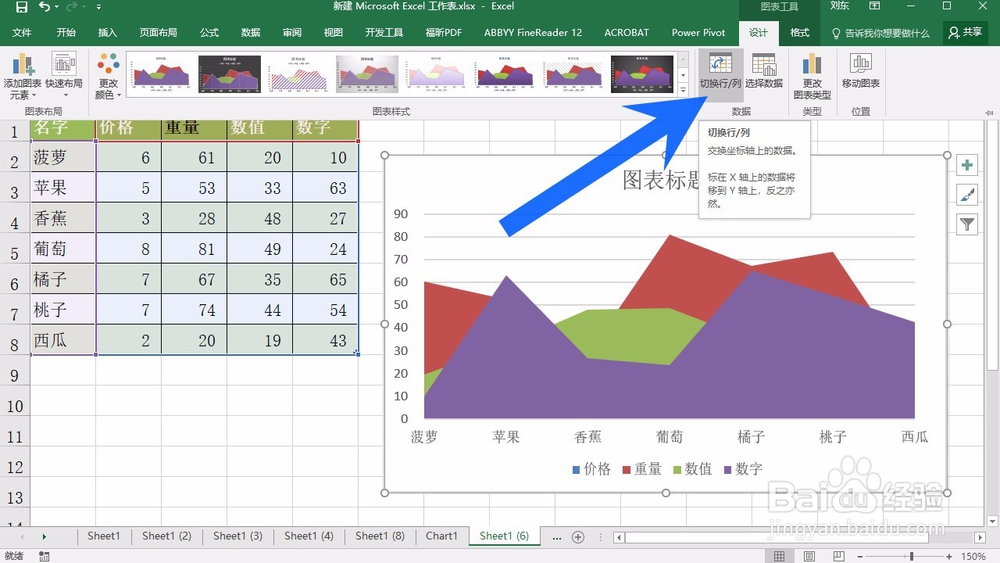Click the Chart Elements plus button
The height and width of the screenshot is (563, 1000).
pyautogui.click(x=967, y=165)
